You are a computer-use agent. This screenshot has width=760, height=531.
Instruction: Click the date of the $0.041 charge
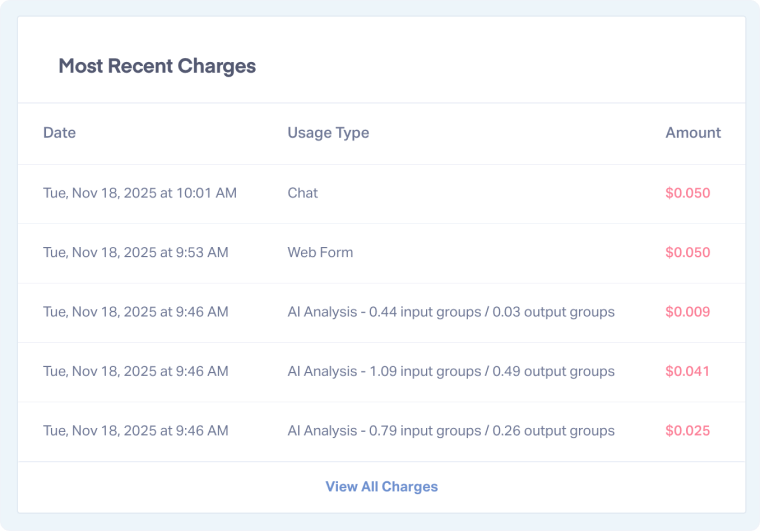point(136,371)
